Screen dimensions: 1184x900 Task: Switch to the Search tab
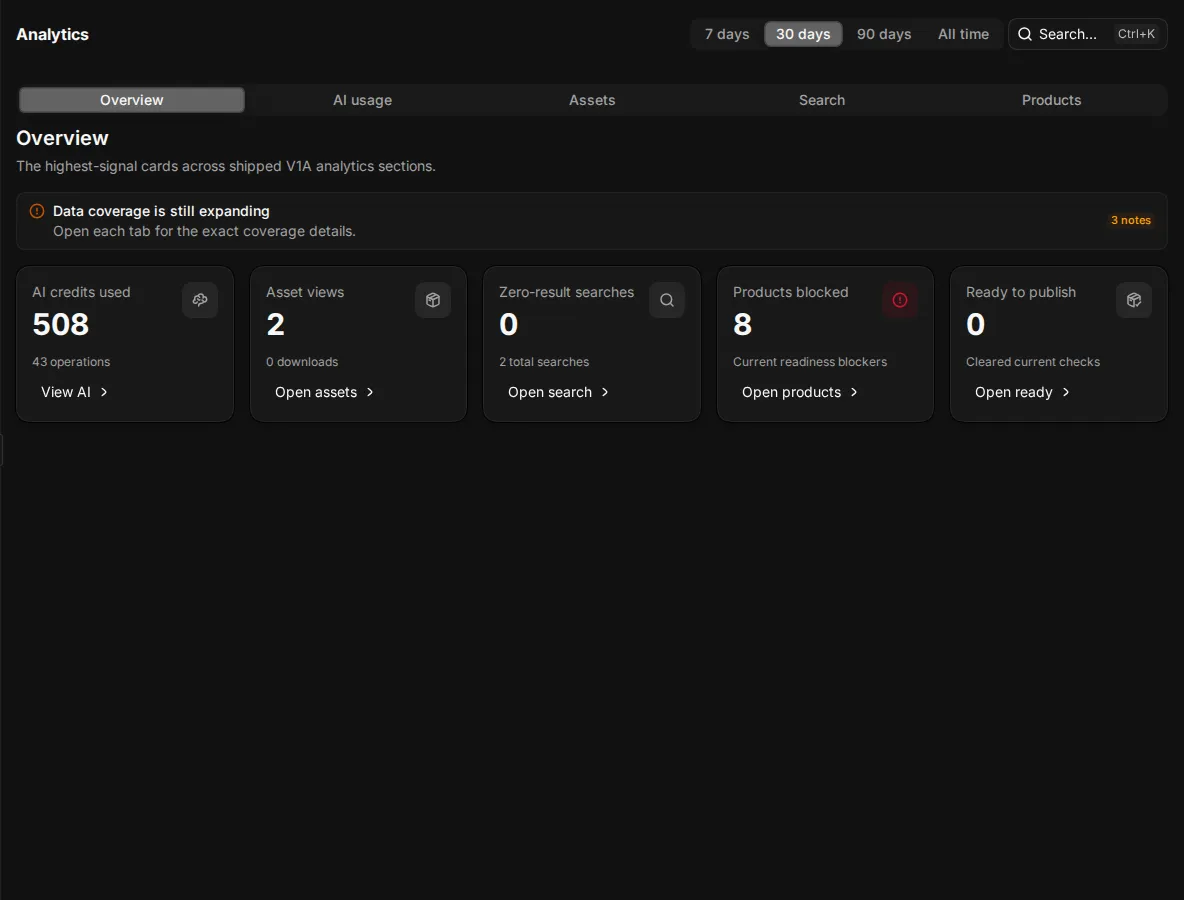pos(822,100)
